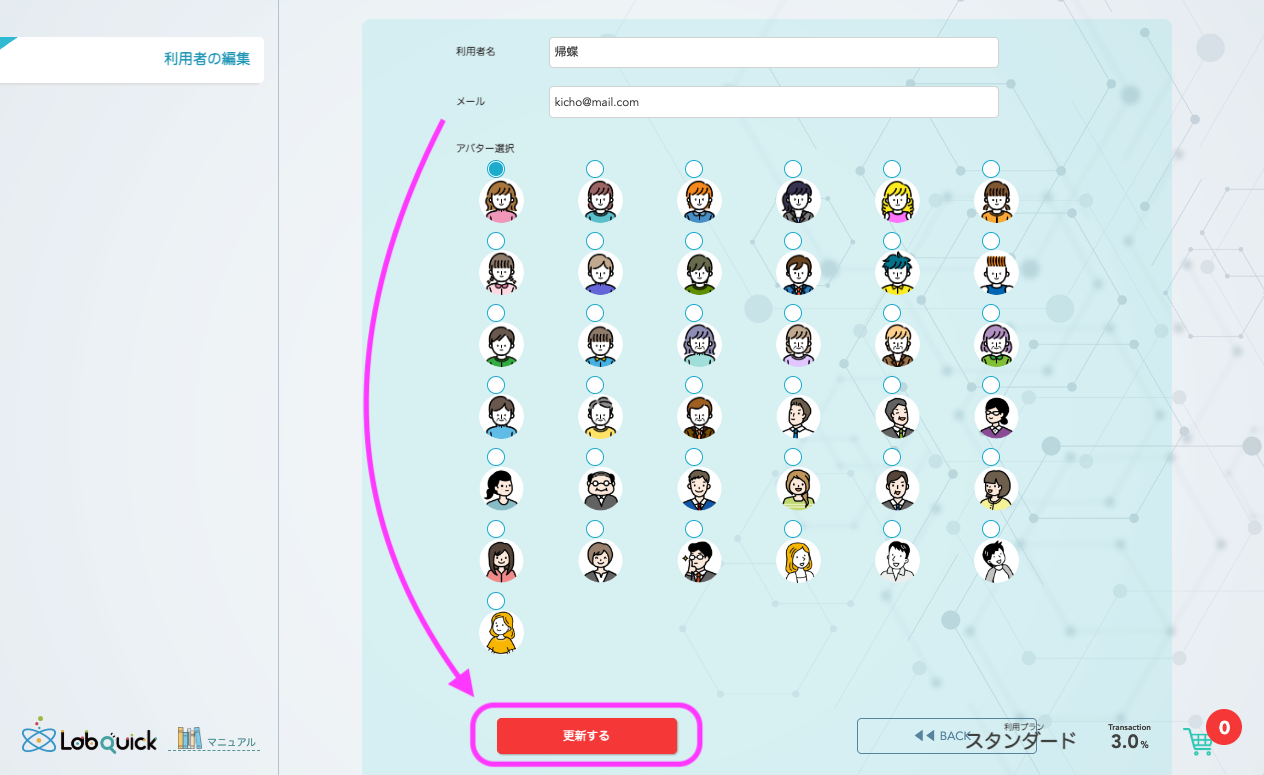Click the shopping cart icon

click(1198, 741)
